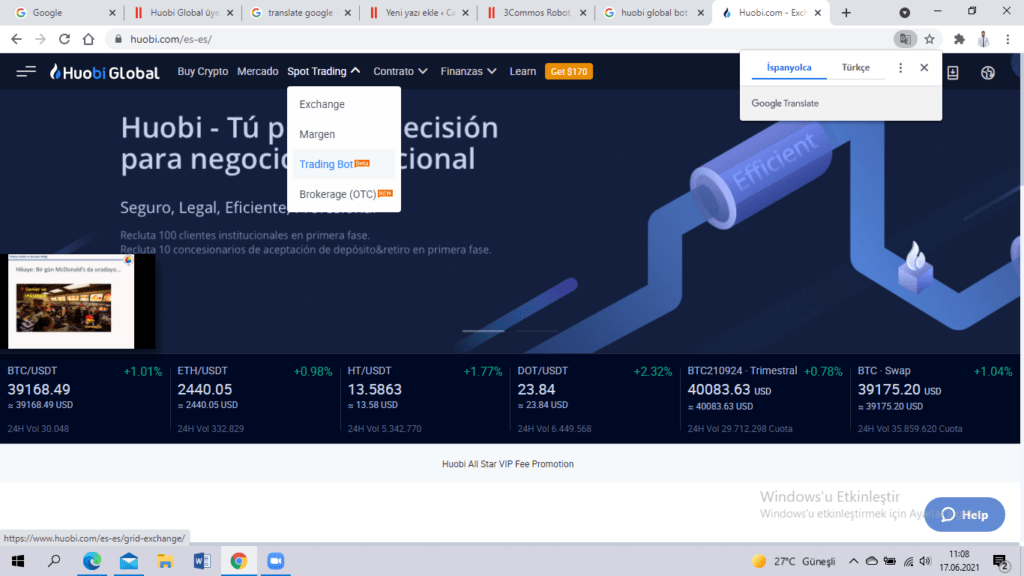Click the Mercado nav link
The image size is (1024, 576).
tap(257, 71)
